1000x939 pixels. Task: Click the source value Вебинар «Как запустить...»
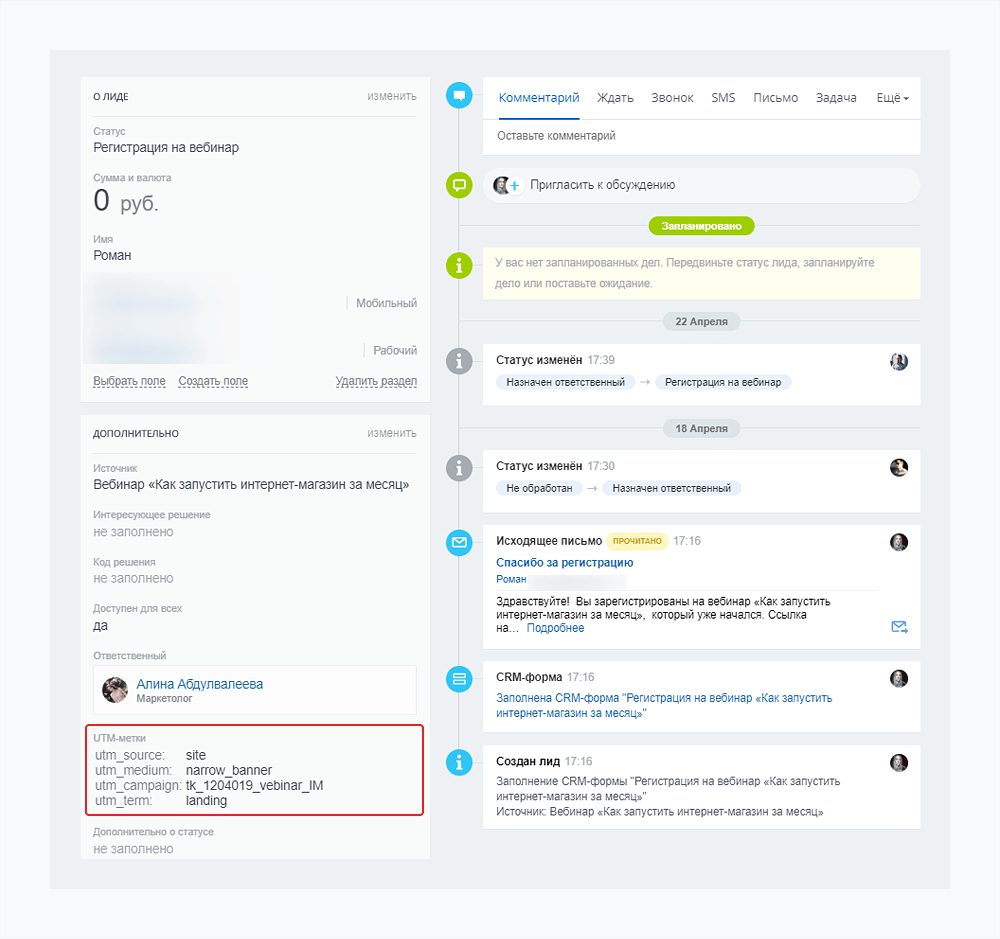pos(251,484)
